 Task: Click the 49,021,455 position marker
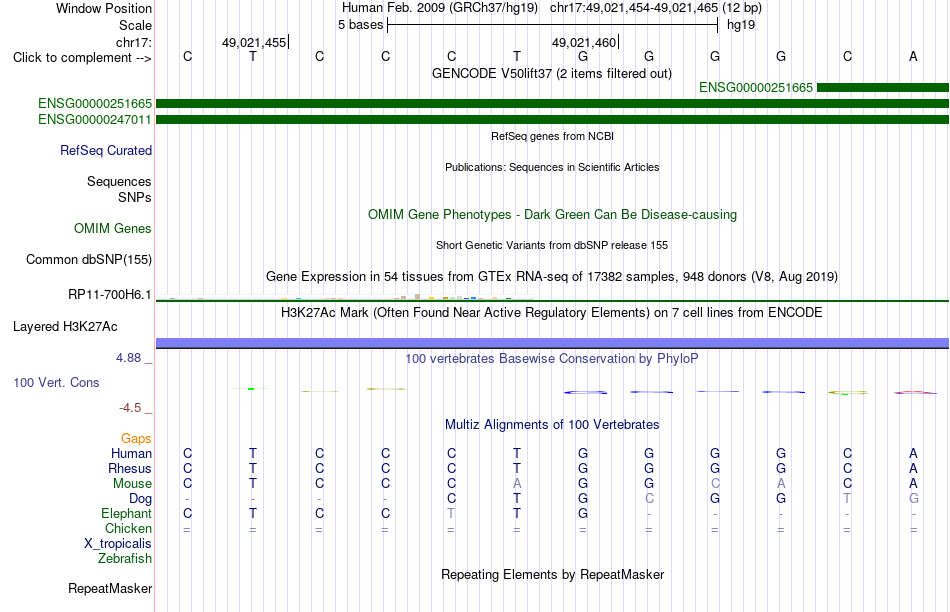(254, 42)
